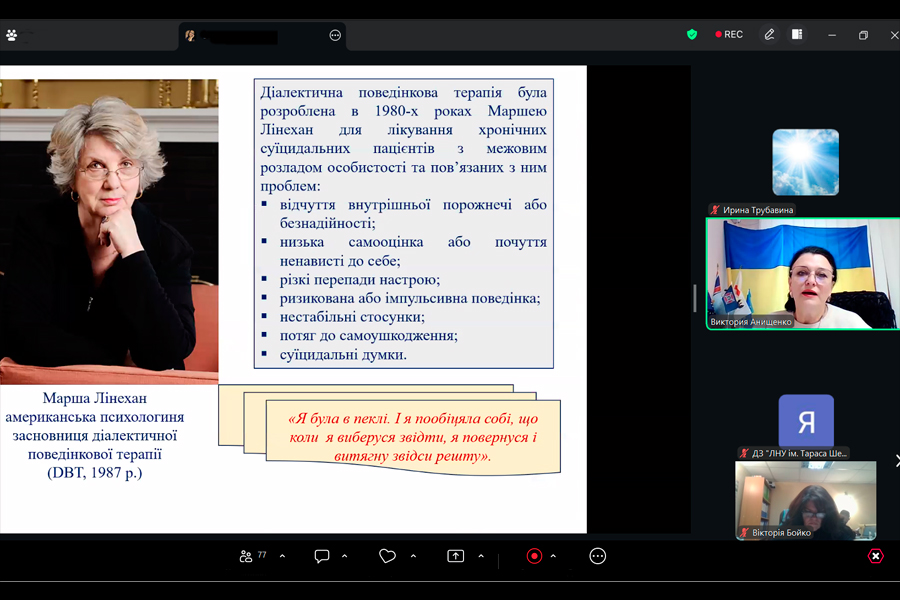Click the caption "Марша Лінехан" under photo
This screenshot has width=900, height=600.
(x=95, y=398)
